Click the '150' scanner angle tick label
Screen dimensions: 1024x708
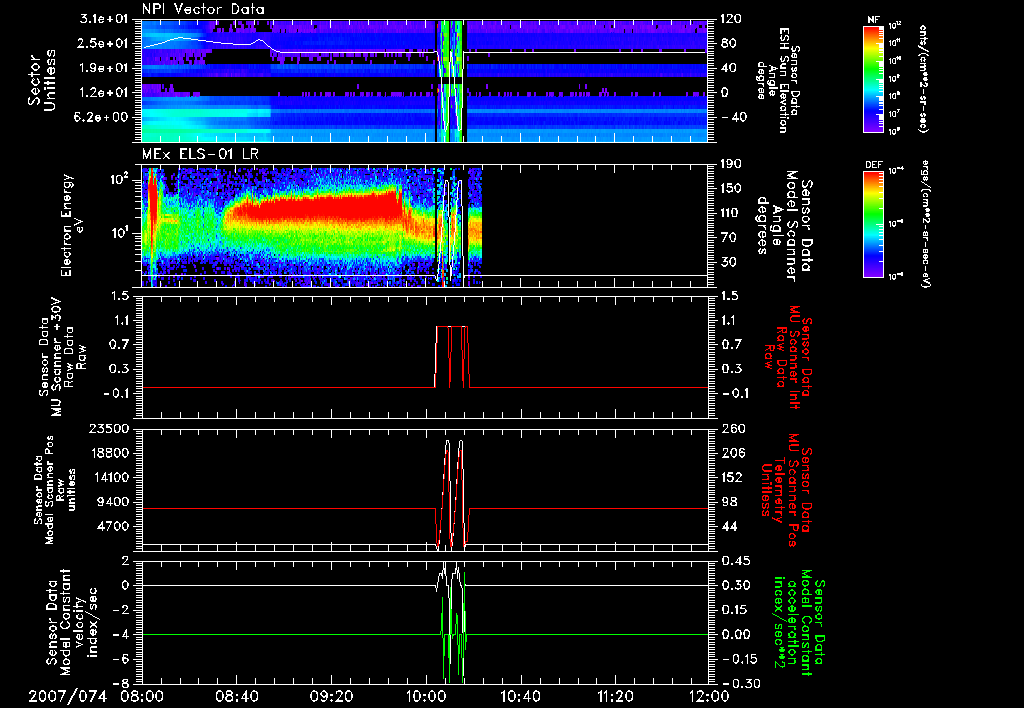731,188
